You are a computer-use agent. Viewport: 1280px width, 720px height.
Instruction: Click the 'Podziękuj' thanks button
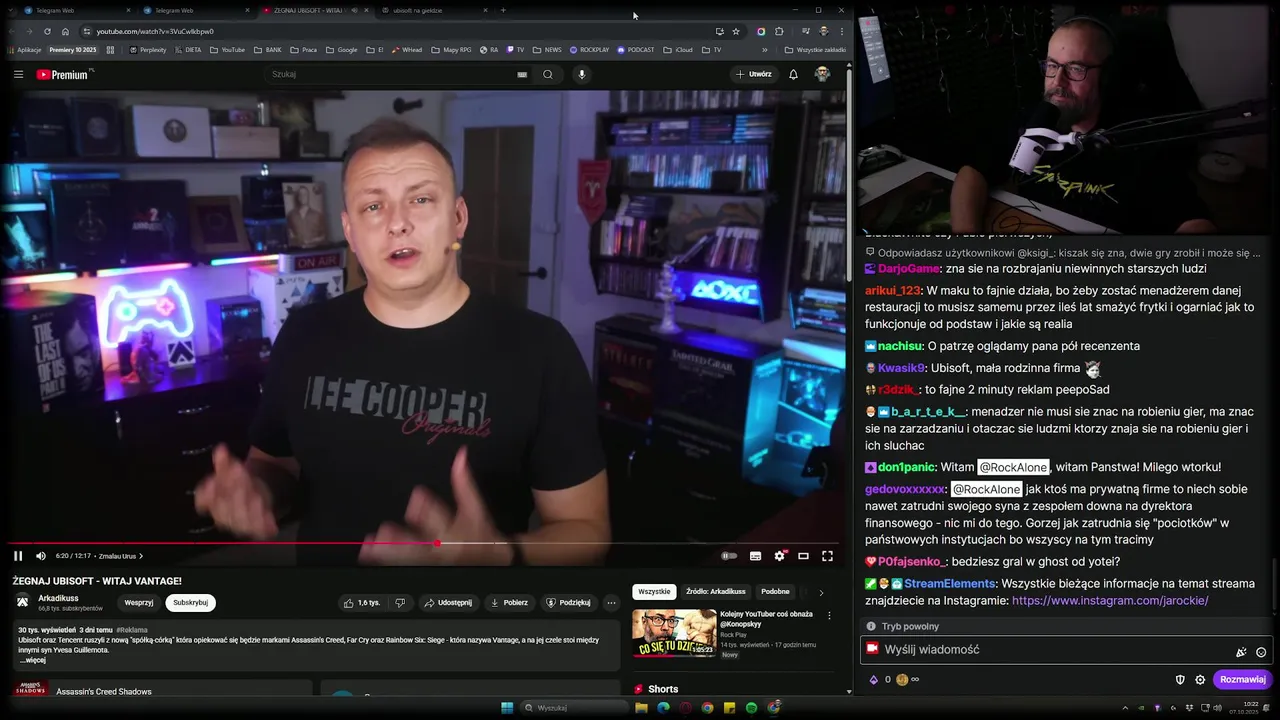pos(568,603)
